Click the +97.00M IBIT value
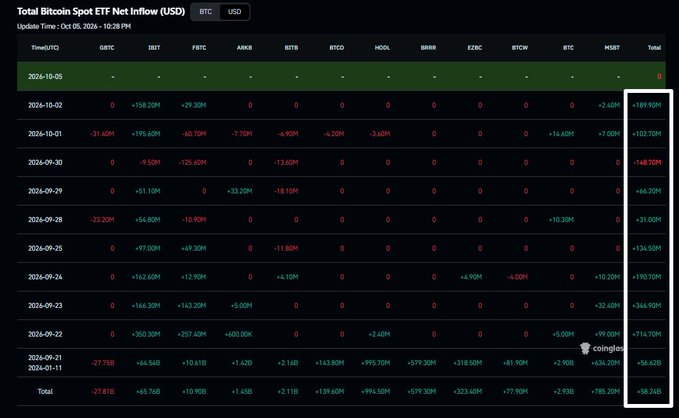This screenshot has width=679, height=418. tap(148, 248)
